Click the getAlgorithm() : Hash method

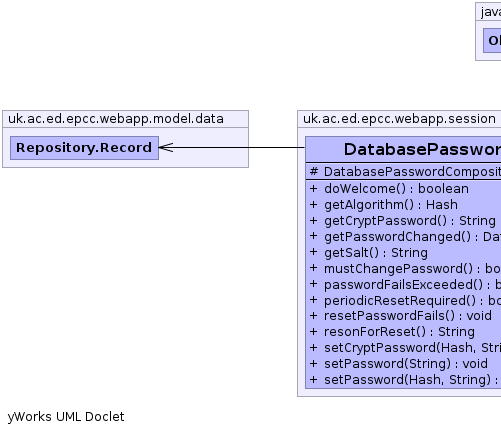coord(383,205)
